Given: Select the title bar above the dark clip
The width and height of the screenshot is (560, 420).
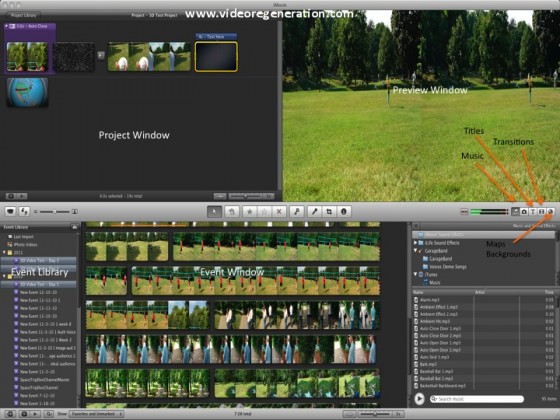Looking at the screenshot, I should pyautogui.click(x=216, y=36).
